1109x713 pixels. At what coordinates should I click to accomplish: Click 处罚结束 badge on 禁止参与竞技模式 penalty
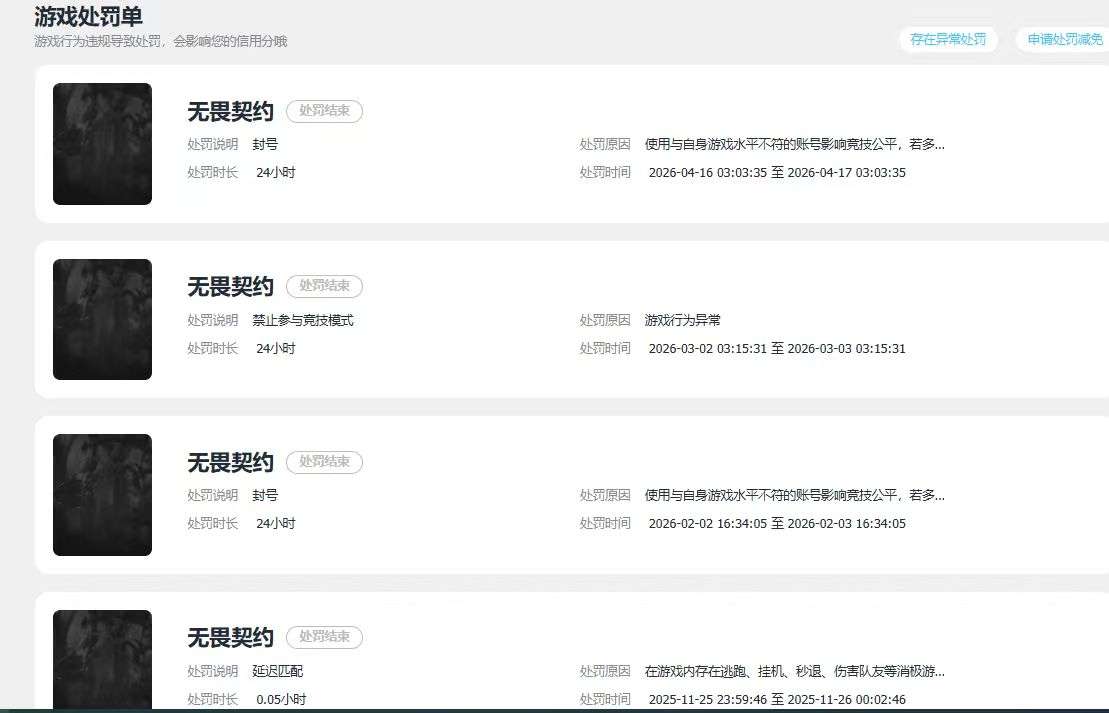(x=325, y=286)
